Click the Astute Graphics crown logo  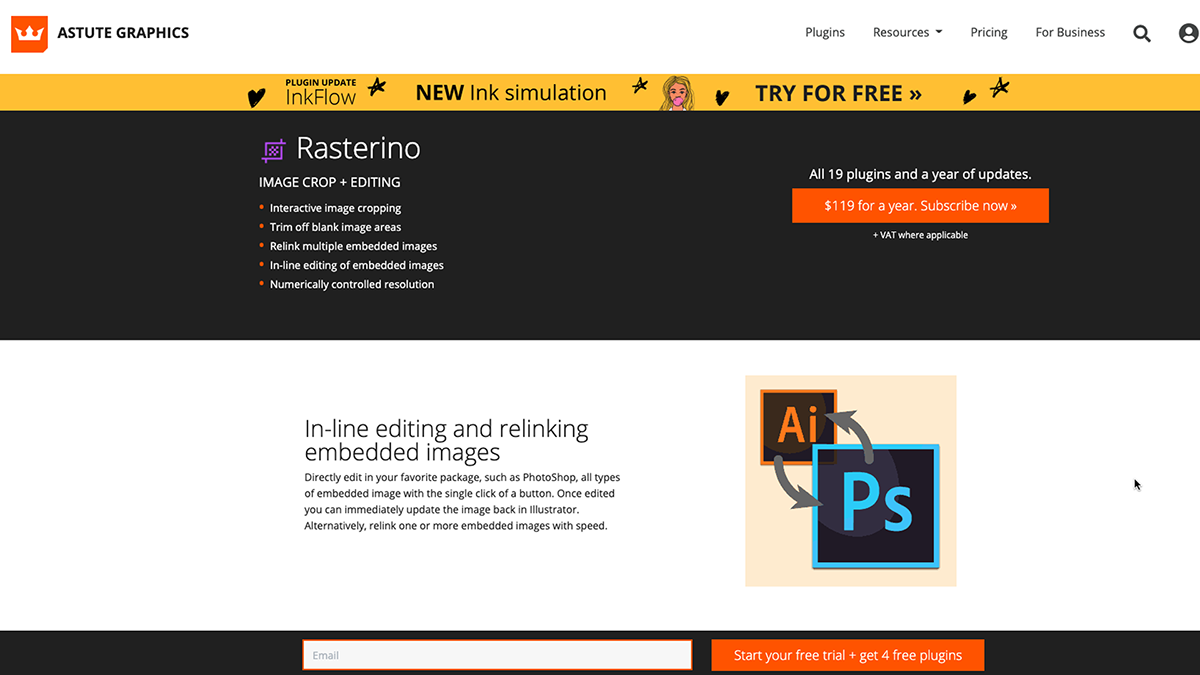[x=29, y=33]
